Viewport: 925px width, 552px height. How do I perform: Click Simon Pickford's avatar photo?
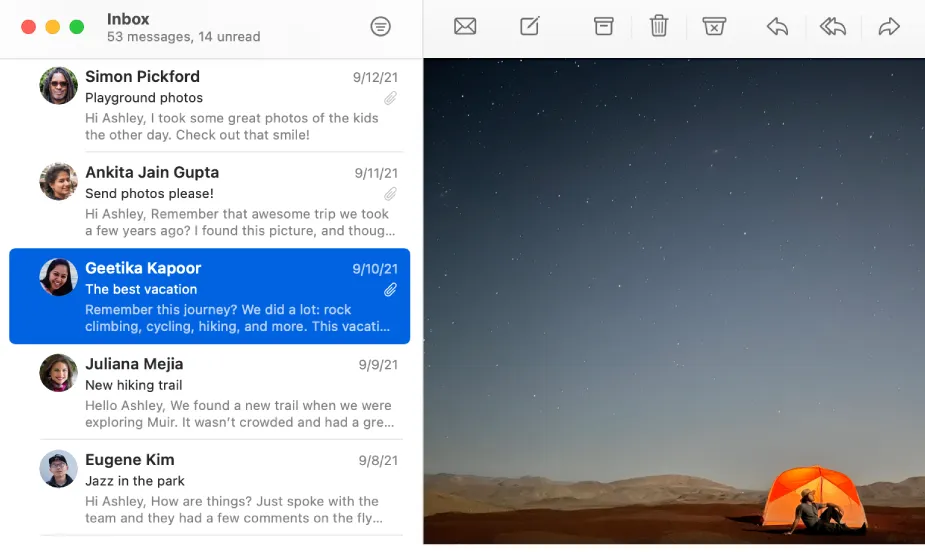[58, 86]
